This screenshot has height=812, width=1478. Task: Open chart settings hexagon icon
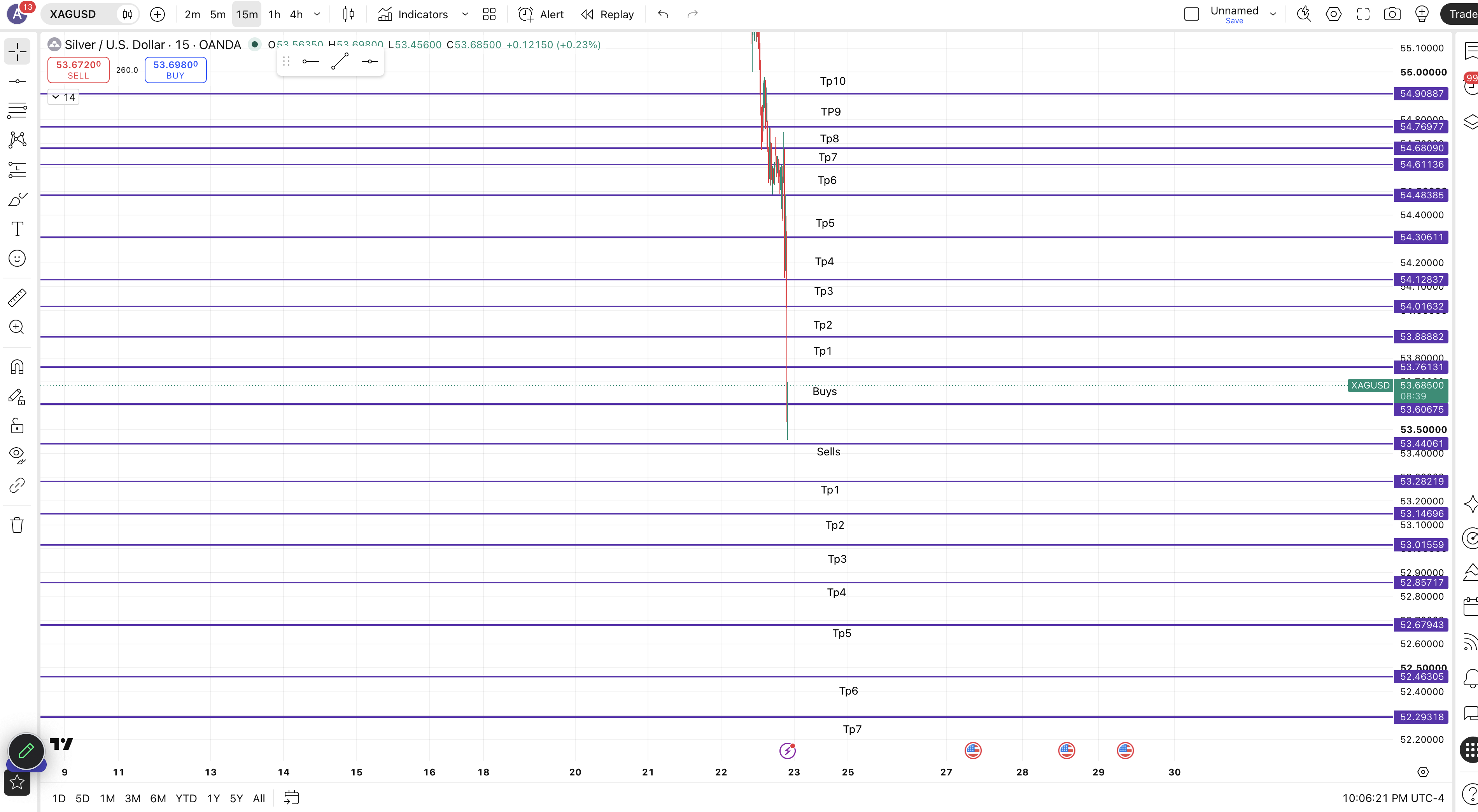tap(1333, 14)
